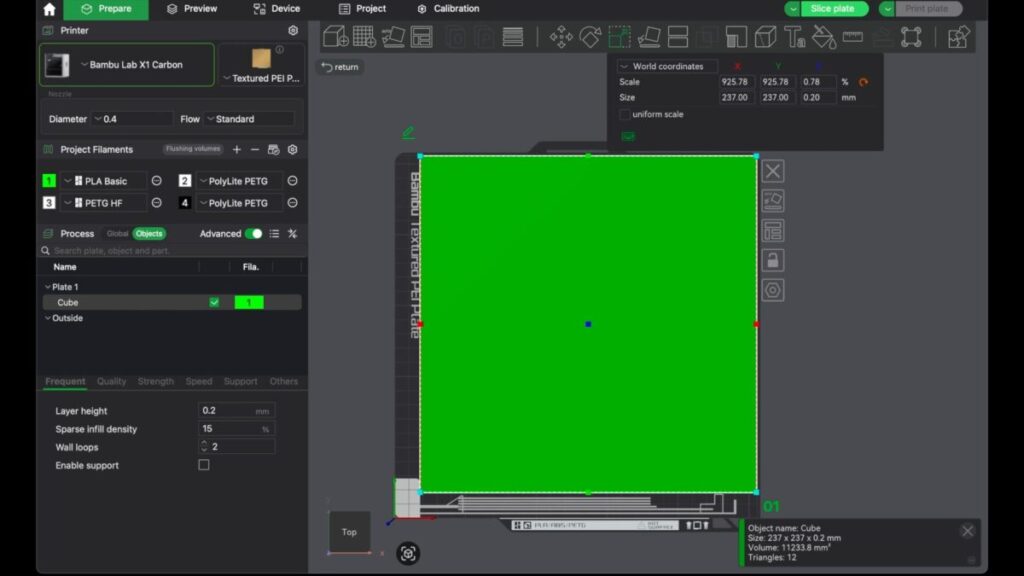Viewport: 1024px width, 576px height.
Task: Toggle the Advanced mode switch
Action: [253, 234]
